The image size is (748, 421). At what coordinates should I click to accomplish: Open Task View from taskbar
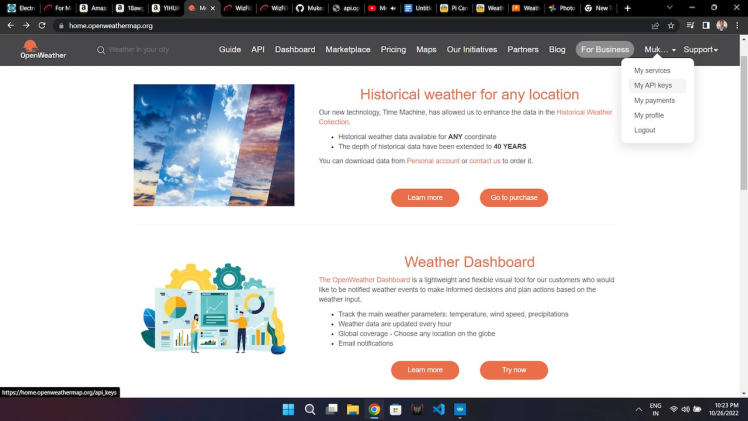[331, 409]
